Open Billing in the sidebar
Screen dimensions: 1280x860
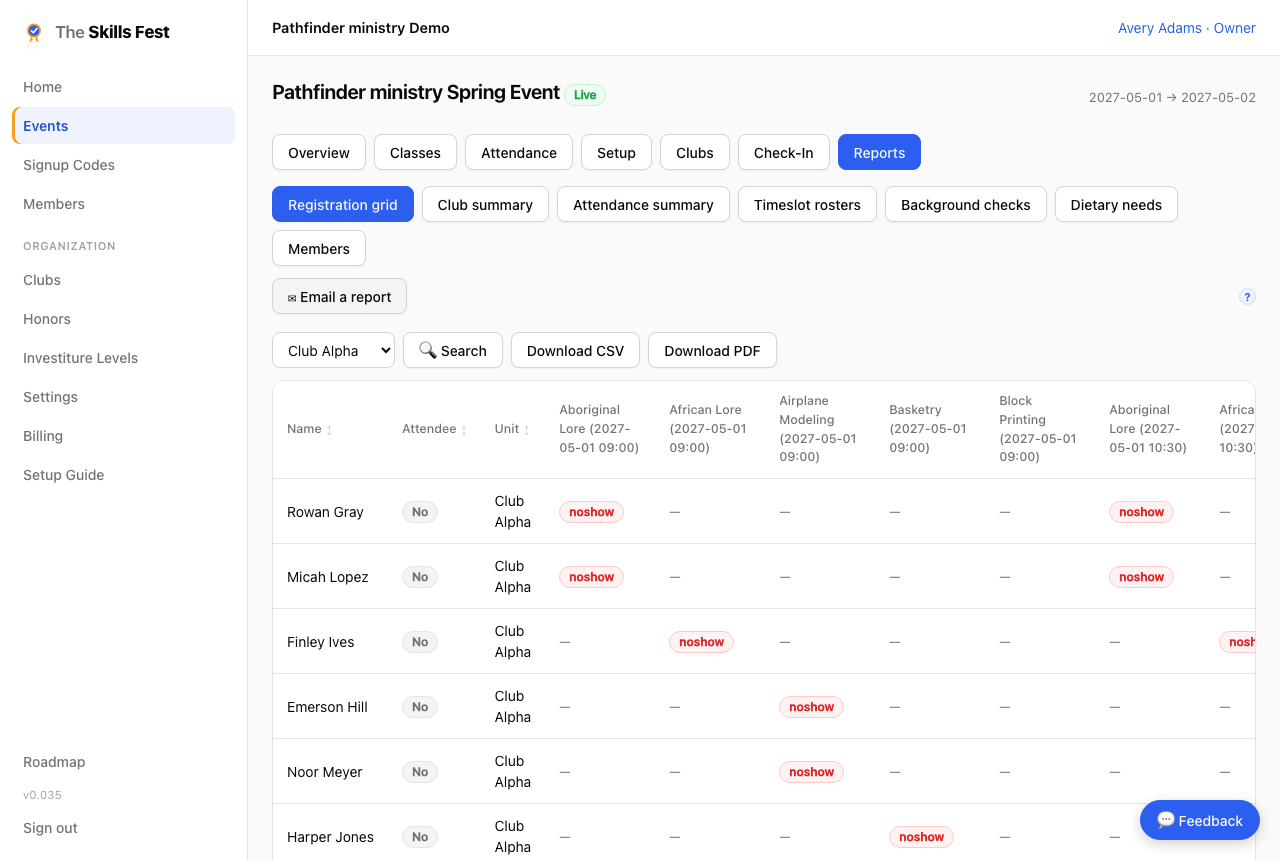123,436
